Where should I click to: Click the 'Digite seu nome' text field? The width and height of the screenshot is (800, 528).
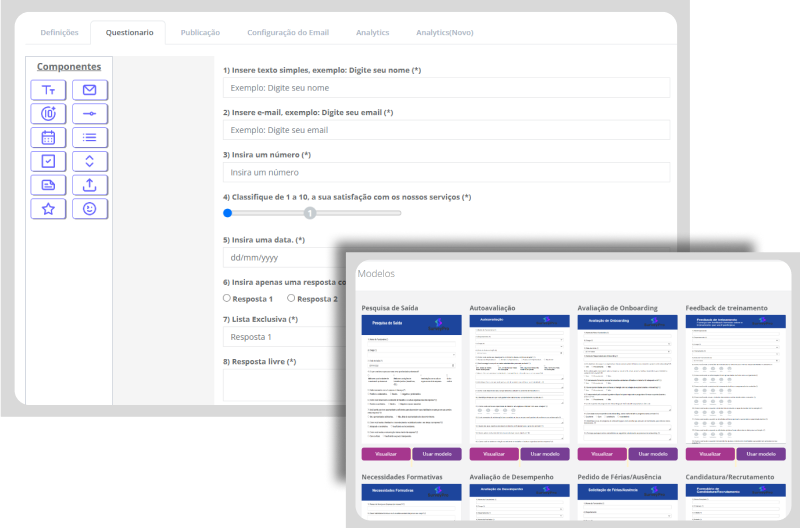446,88
